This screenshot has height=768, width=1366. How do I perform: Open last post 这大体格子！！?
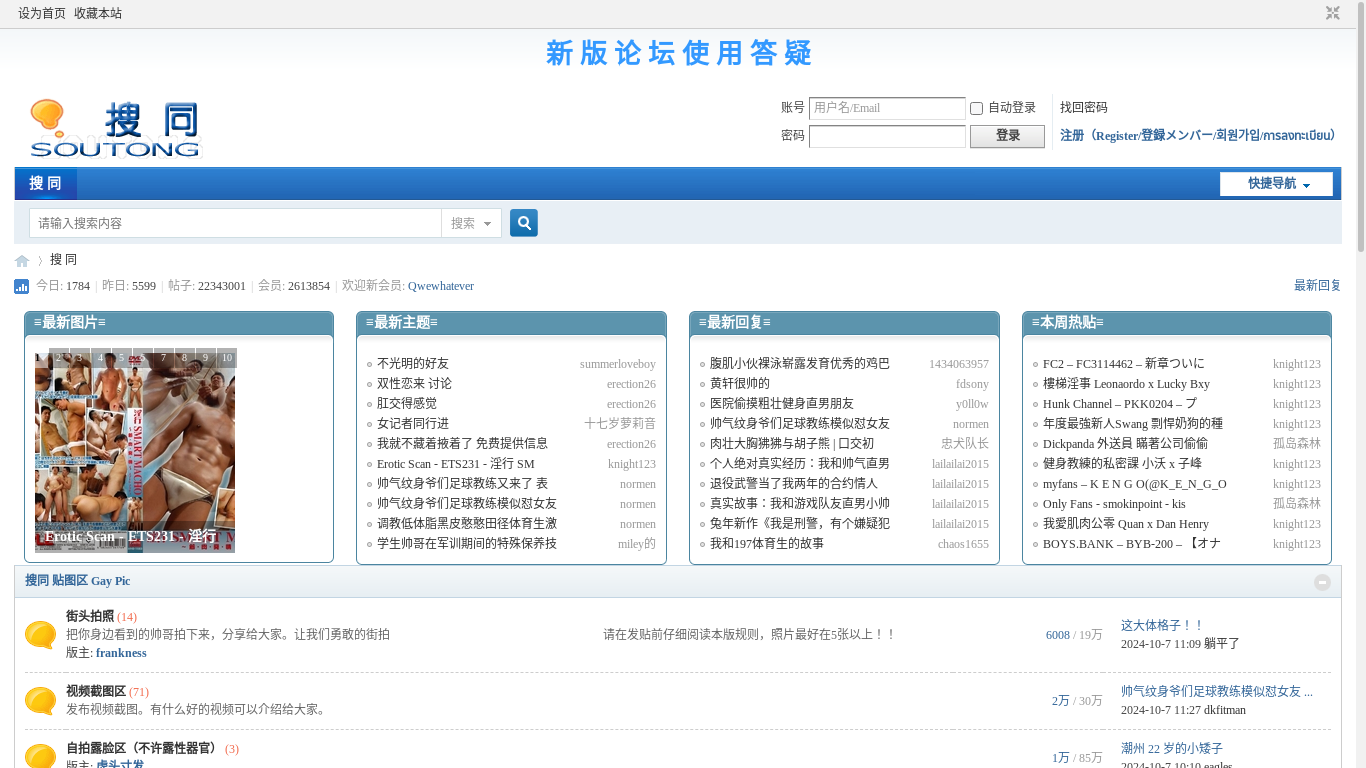click(x=1162, y=626)
